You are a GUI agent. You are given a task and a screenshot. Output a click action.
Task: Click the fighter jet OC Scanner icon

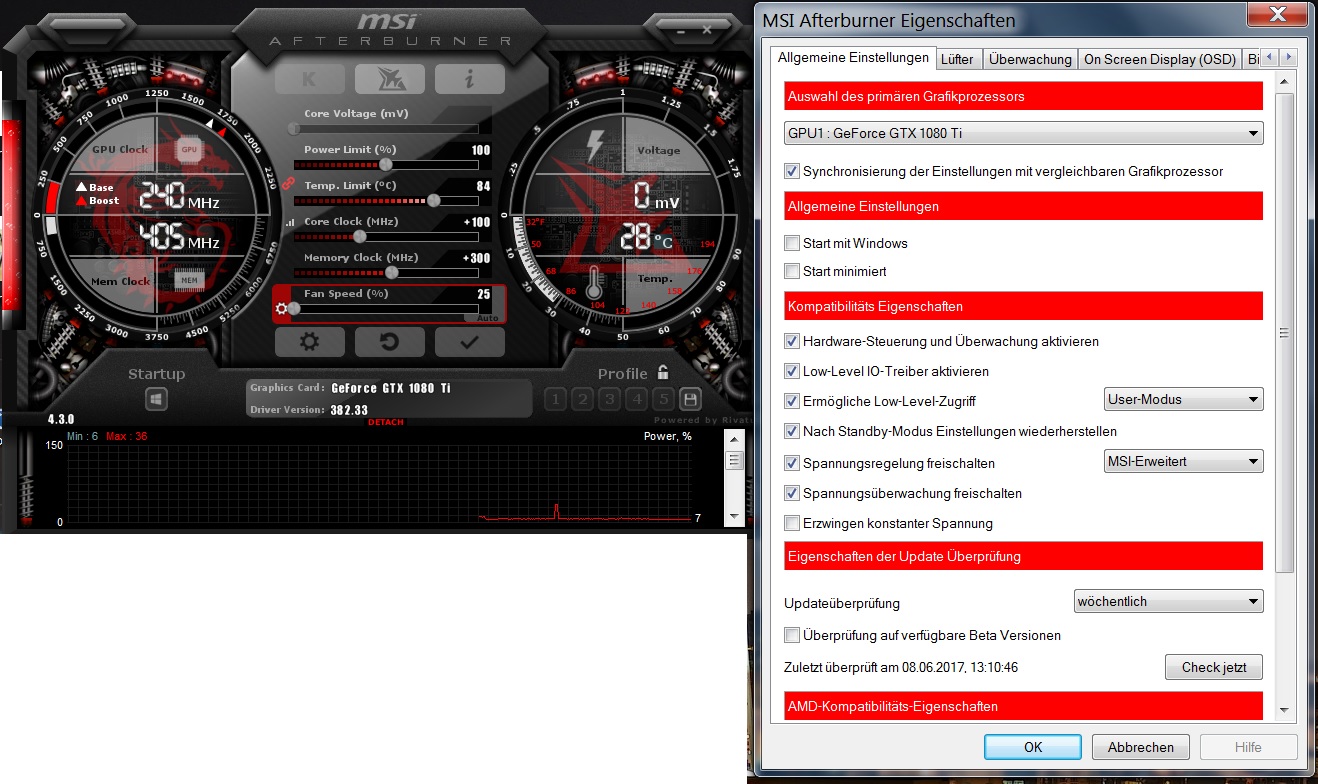(x=389, y=79)
